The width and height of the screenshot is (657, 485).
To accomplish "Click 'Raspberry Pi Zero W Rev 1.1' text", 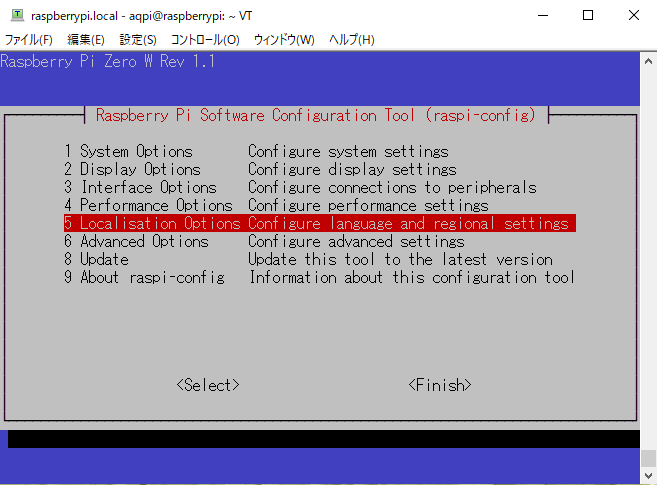I will [x=108, y=62].
